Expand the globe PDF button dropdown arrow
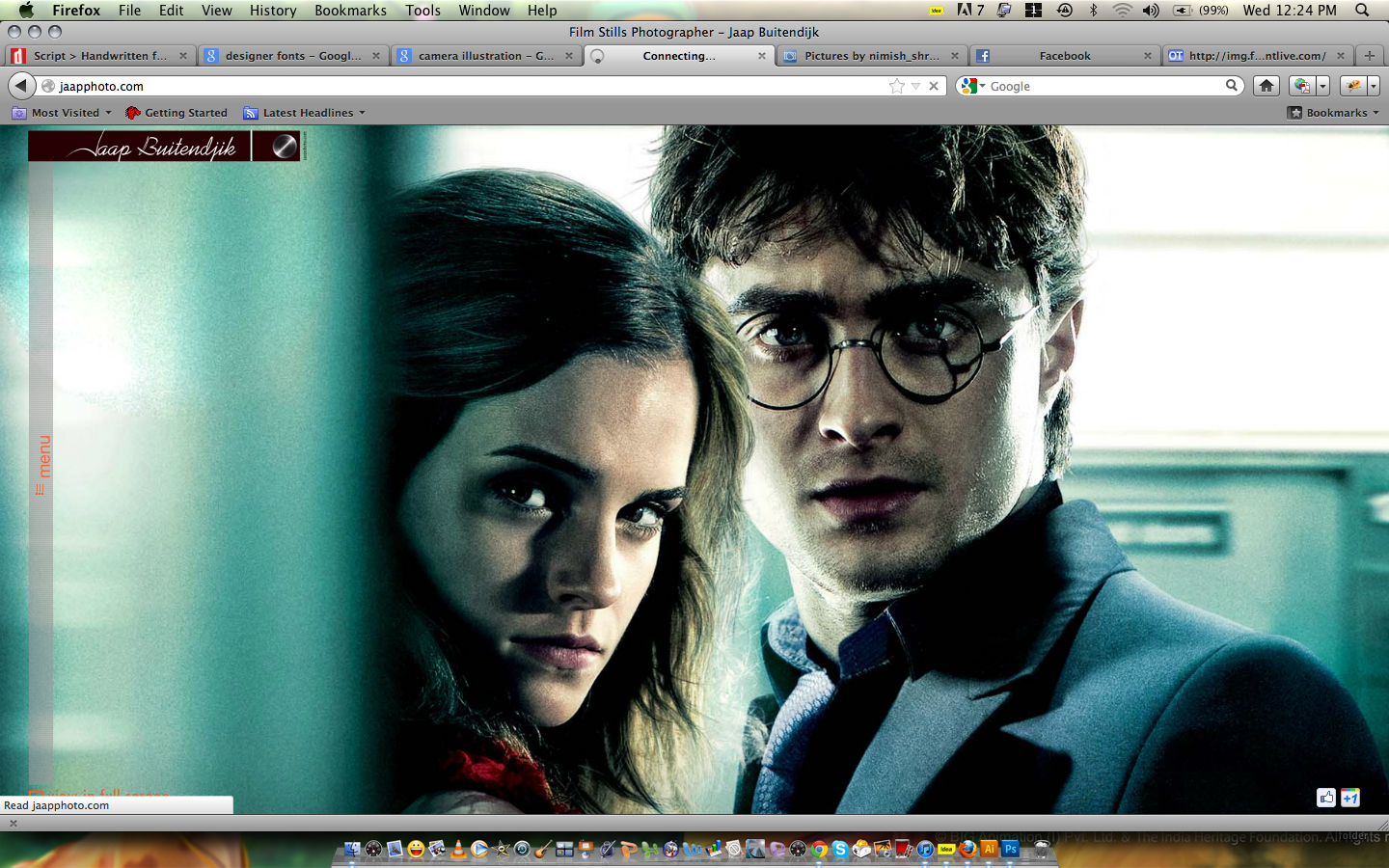The height and width of the screenshot is (868, 1389). pyautogui.click(x=1322, y=86)
